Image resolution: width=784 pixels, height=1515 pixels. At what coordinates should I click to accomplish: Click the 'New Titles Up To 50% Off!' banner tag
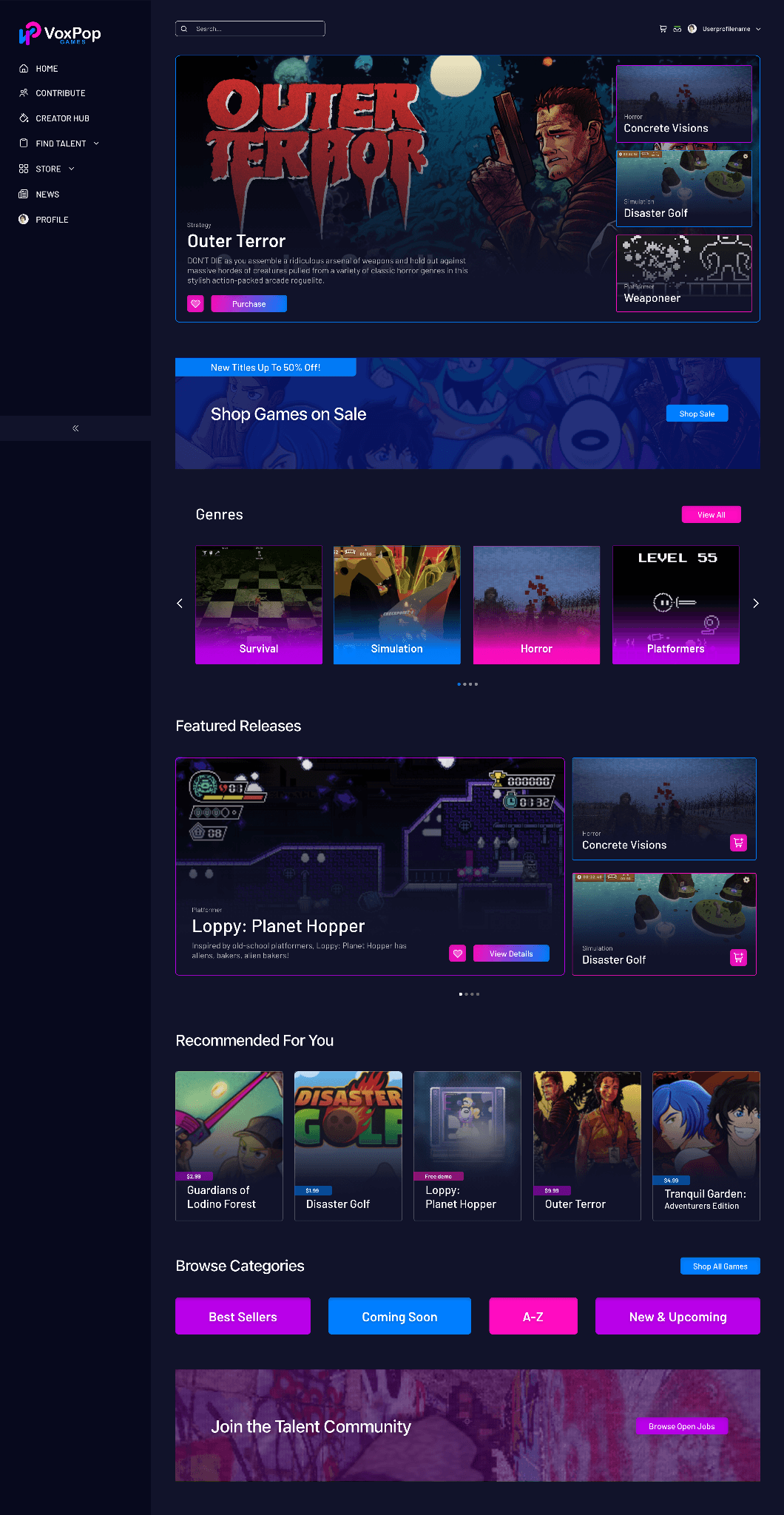point(266,367)
